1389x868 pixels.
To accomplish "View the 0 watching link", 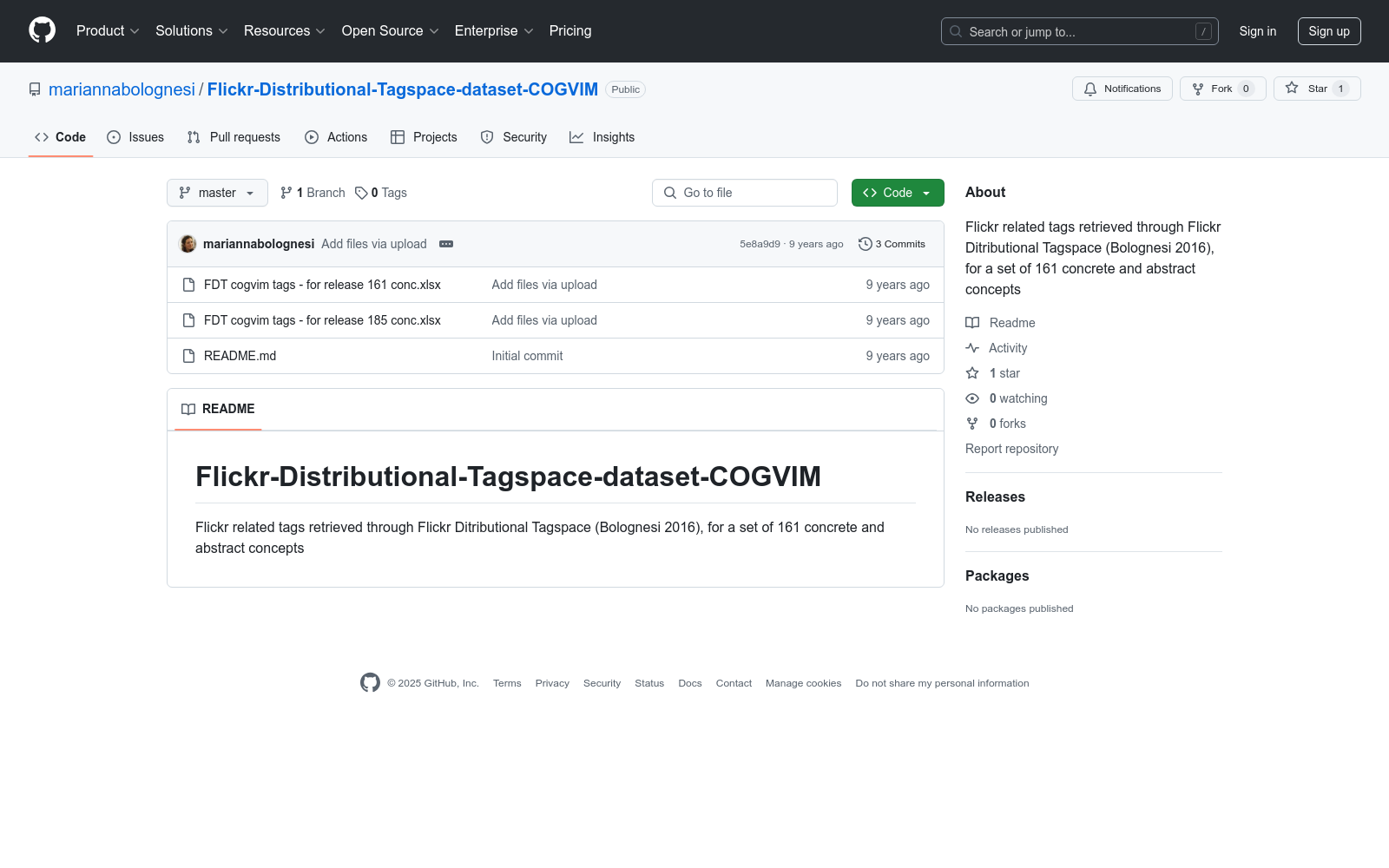I will click(1007, 398).
